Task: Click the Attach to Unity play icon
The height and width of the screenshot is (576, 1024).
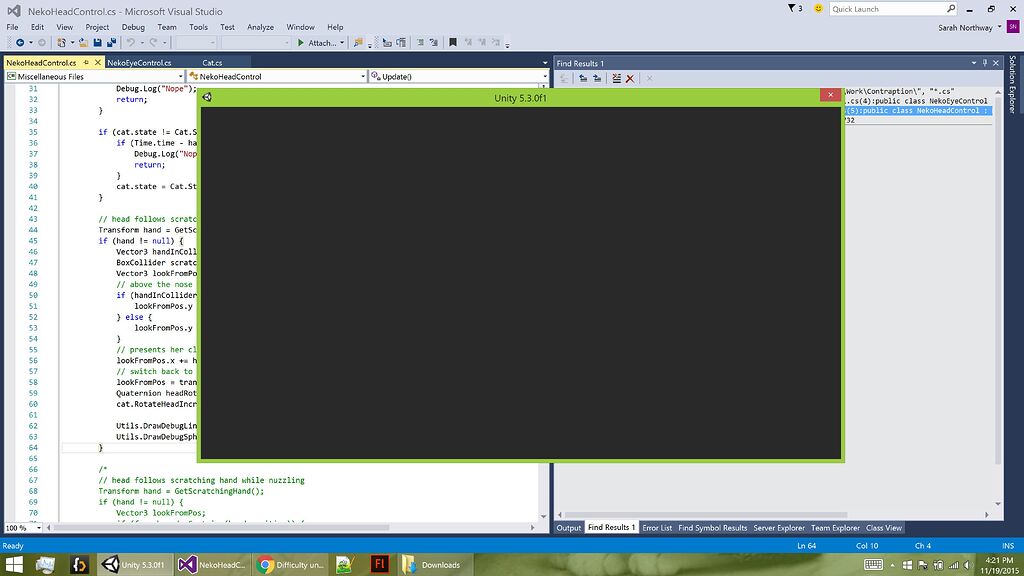Action: [301, 42]
